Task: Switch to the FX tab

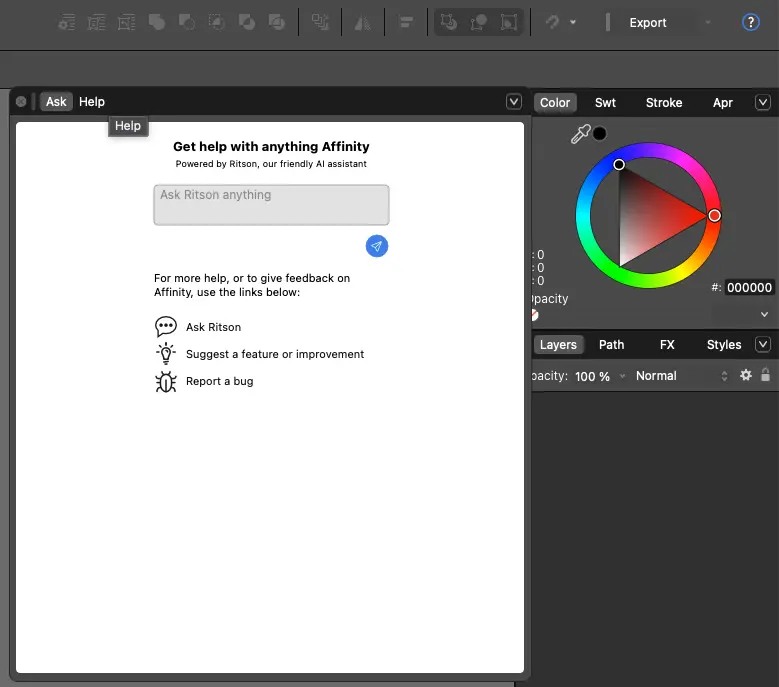Action: 667,345
